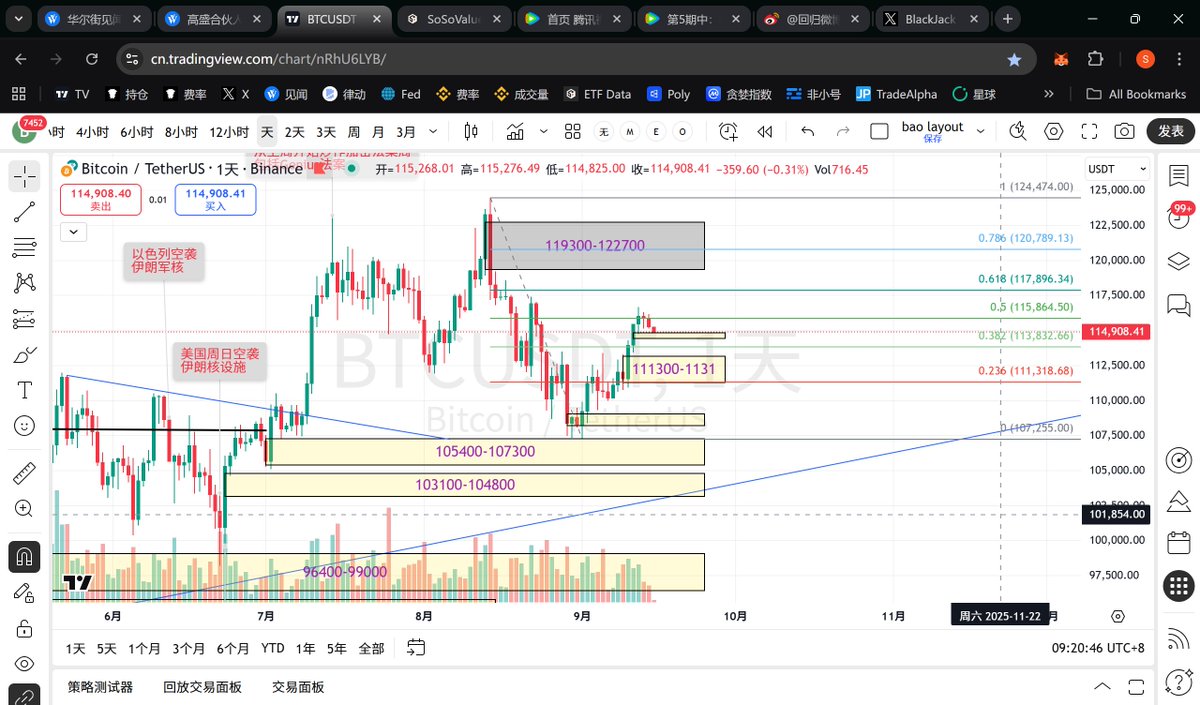The width and height of the screenshot is (1200, 705).
Task: Open the emoji icons tool
Action: point(25,426)
